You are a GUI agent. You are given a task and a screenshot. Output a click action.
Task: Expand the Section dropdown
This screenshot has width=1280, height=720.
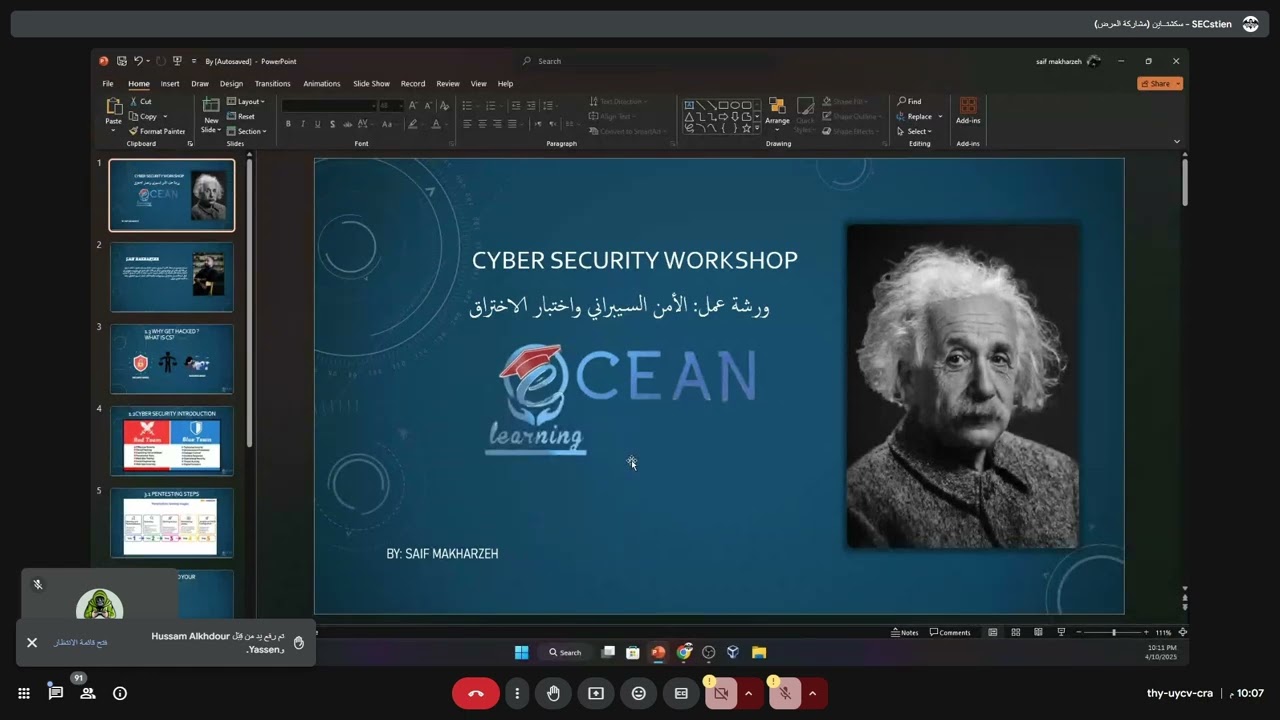tap(247, 131)
